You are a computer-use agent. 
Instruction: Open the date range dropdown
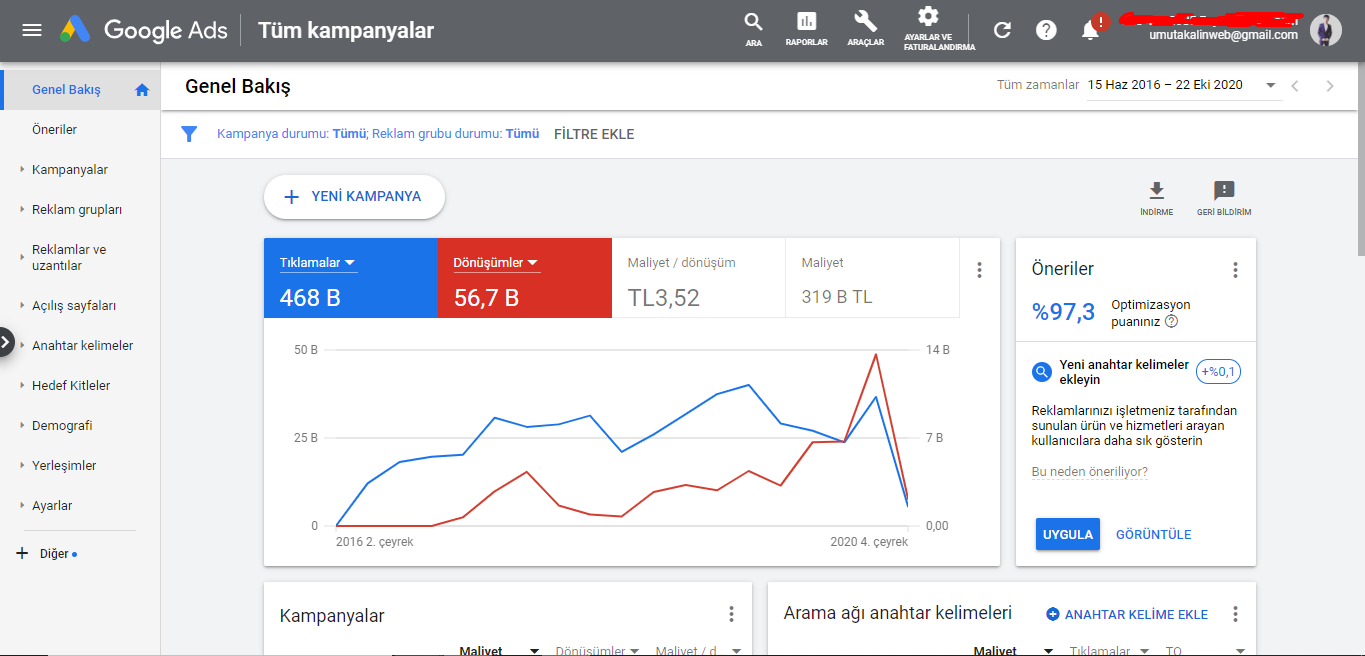tap(1184, 85)
